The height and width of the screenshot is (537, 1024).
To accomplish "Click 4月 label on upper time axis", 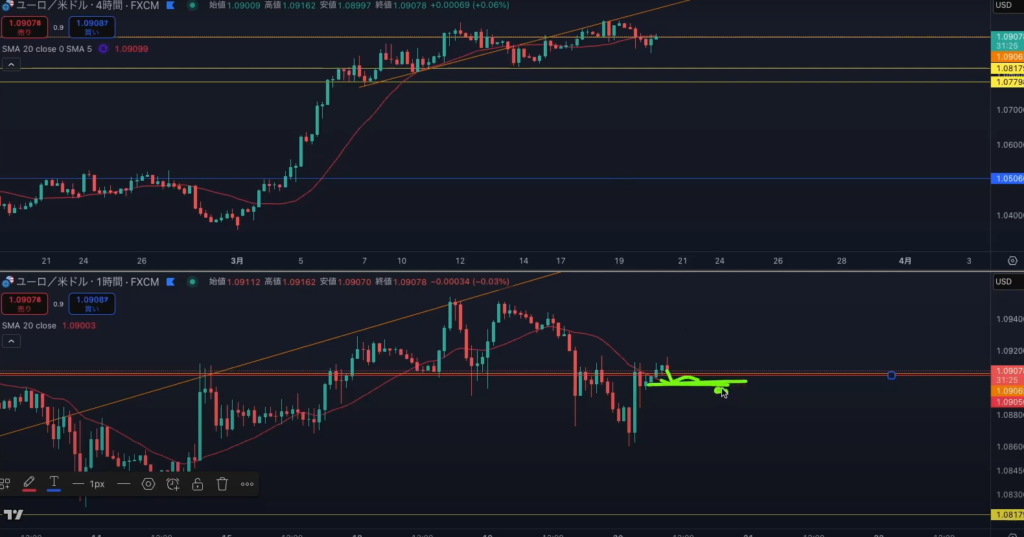I will tap(905, 261).
